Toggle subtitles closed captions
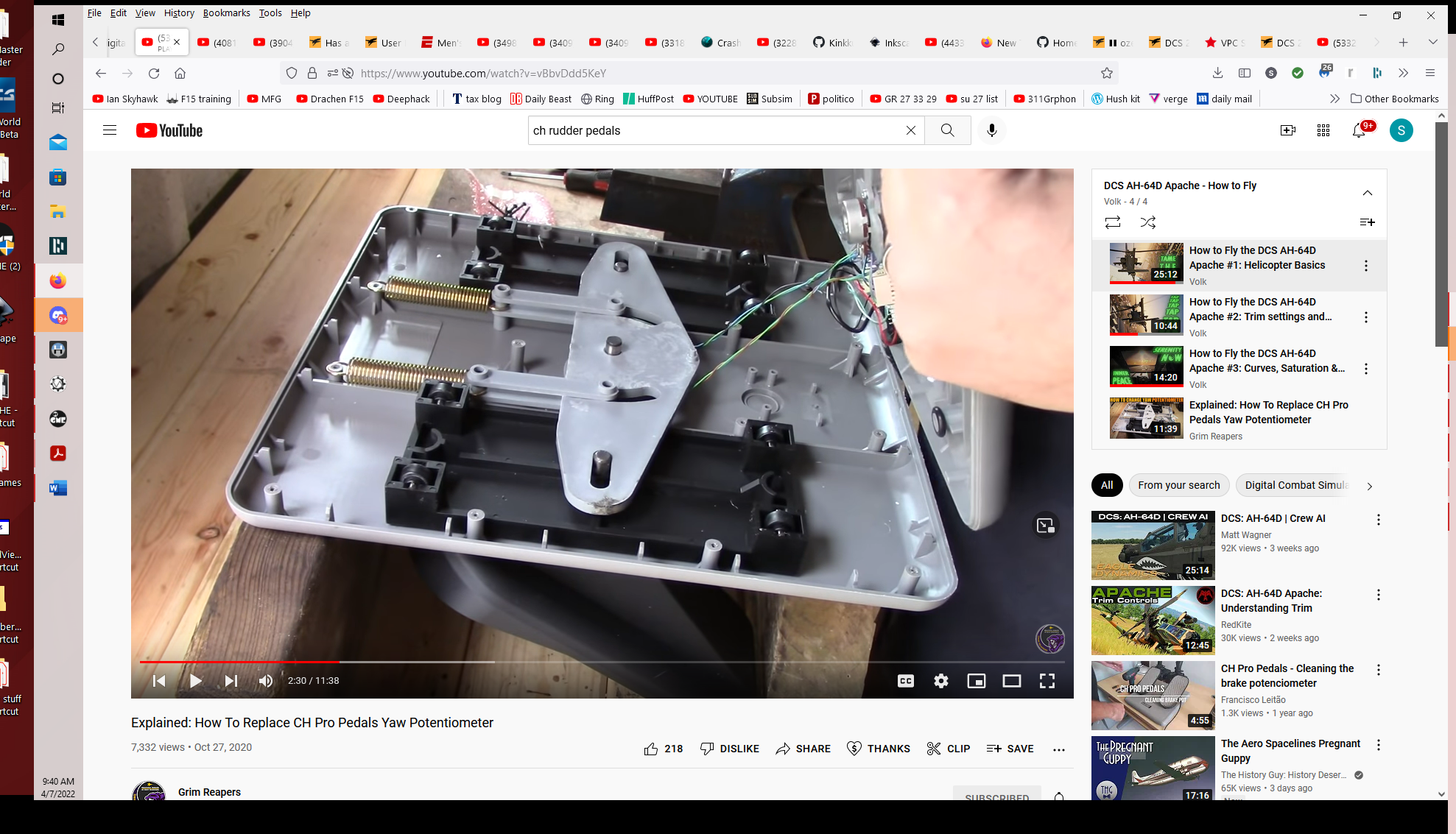The width and height of the screenshot is (1456, 834). [x=906, y=681]
